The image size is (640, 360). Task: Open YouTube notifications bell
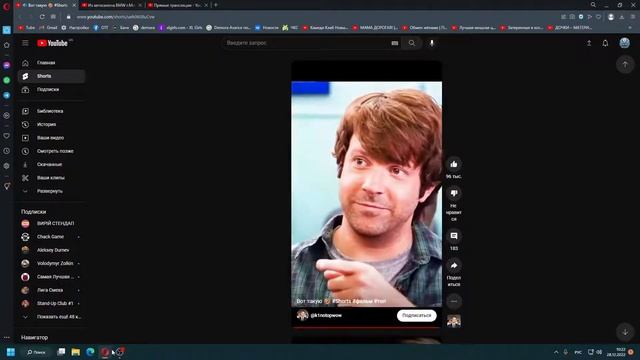click(605, 43)
